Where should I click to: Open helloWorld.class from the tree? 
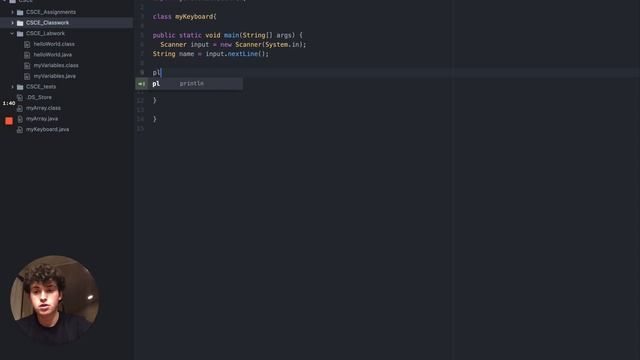coord(54,44)
